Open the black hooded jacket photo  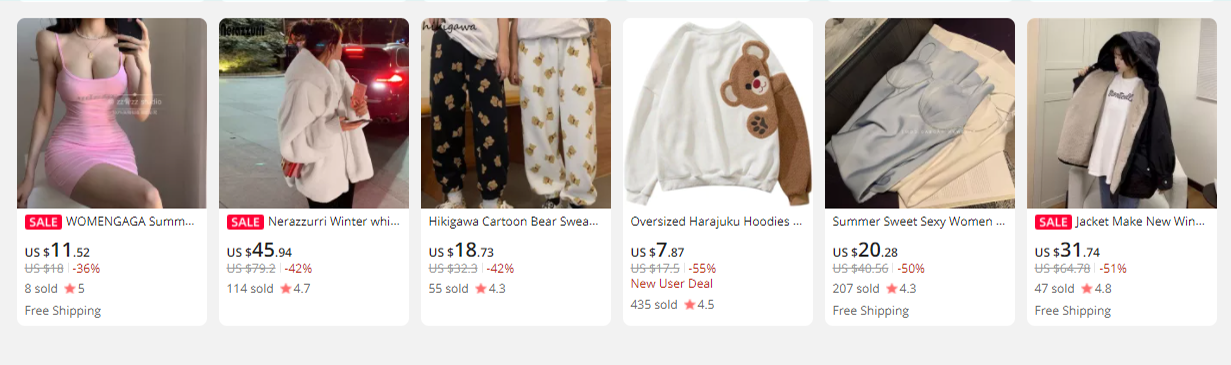tap(1122, 113)
